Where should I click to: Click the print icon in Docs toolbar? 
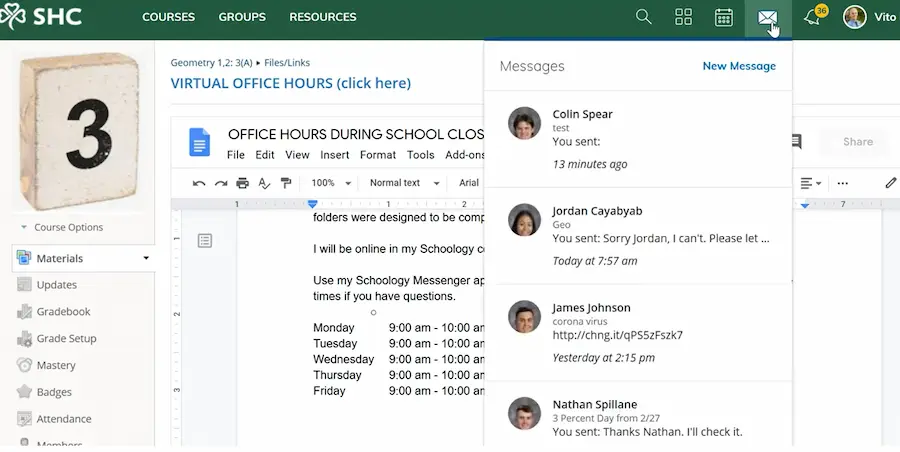[242, 183]
